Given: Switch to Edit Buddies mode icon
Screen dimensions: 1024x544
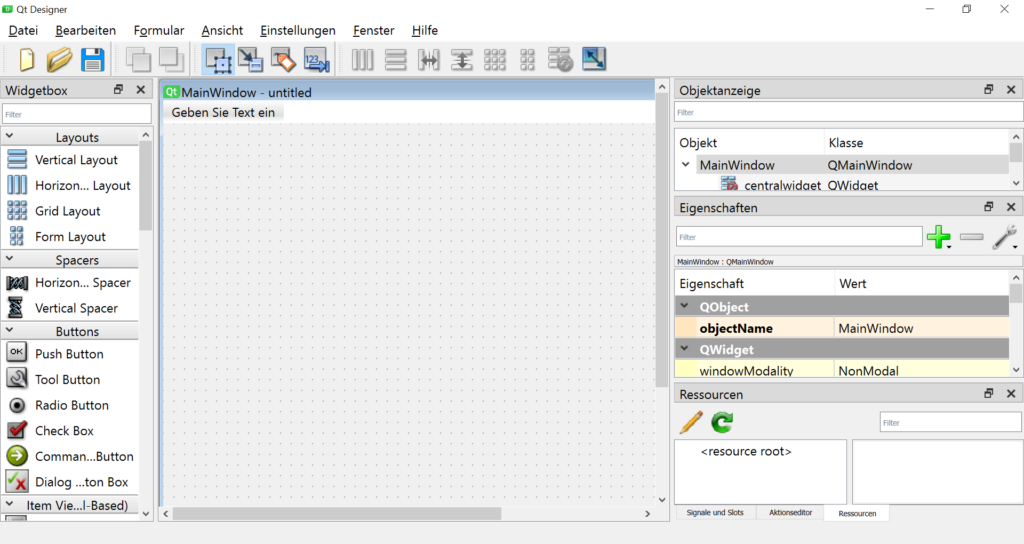Looking at the screenshot, I should coord(283,59).
